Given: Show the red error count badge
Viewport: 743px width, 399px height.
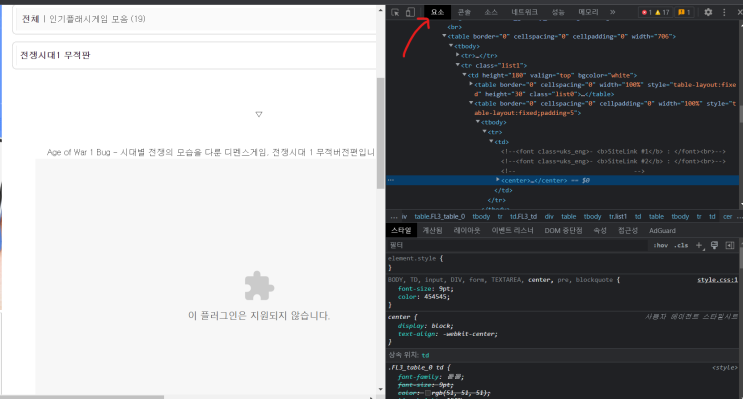Looking at the screenshot, I should coord(646,12).
